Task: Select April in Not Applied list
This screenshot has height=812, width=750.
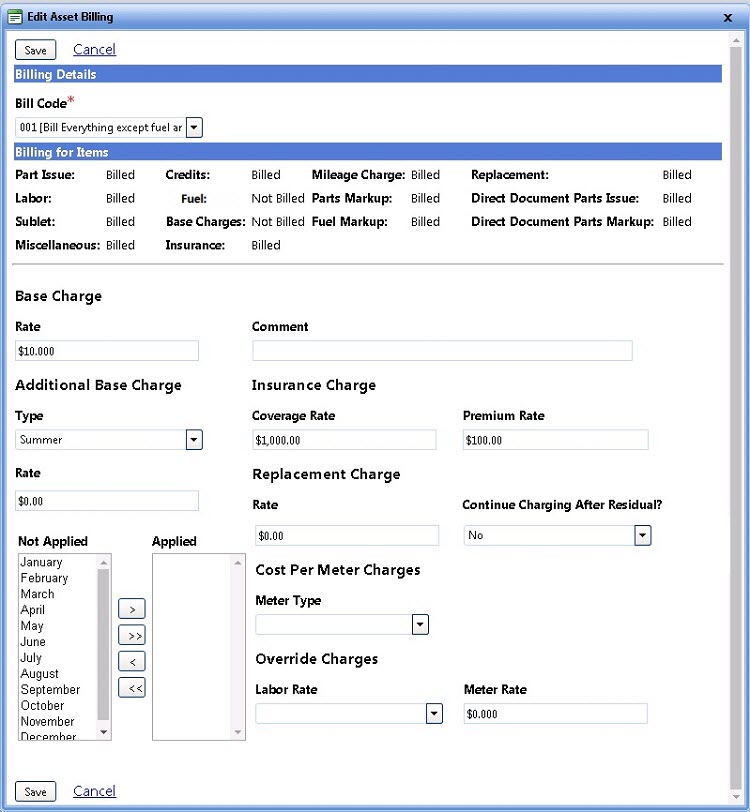Action: pos(33,610)
